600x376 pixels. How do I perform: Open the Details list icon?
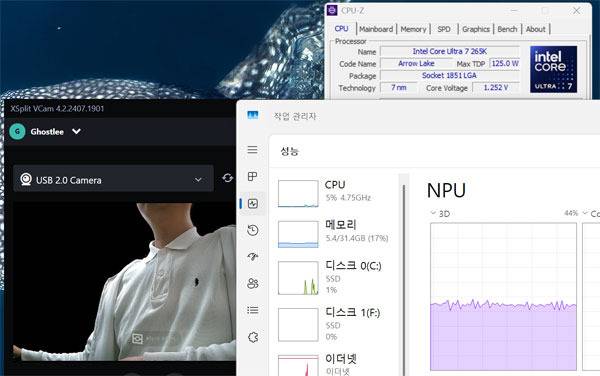253,310
